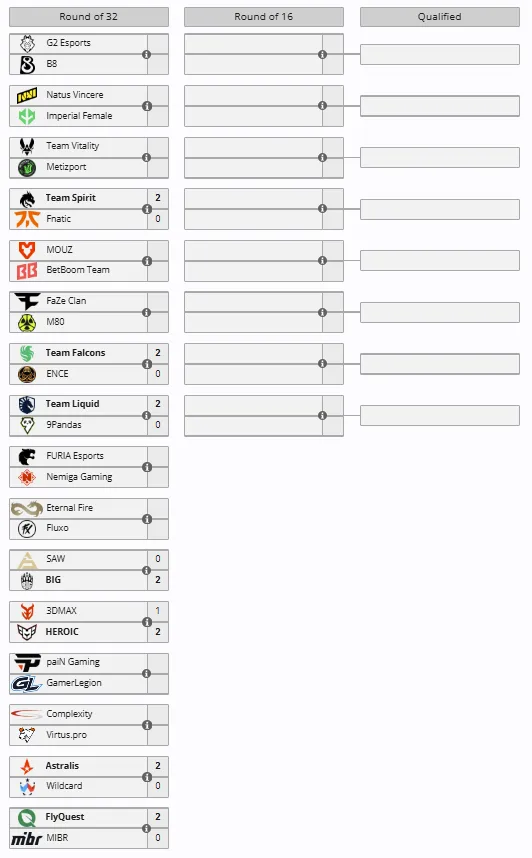Open info icon for FURIA vs Nemiga Gaming

147,467
